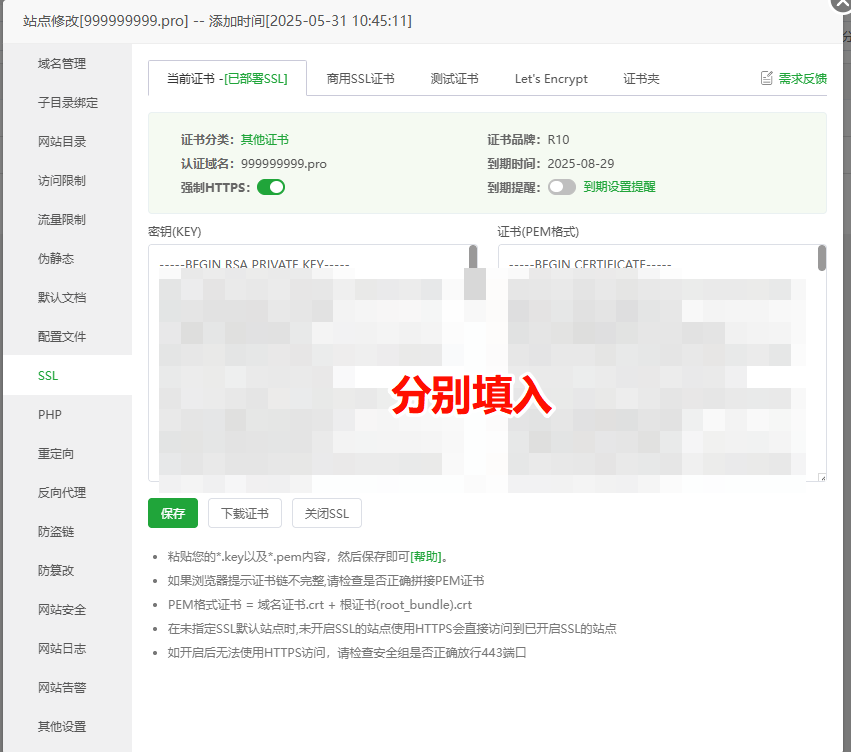Viewport: 851px width, 752px height.
Task: Toggle the 强制HTTPS switch off
Action: pyautogui.click(x=271, y=187)
